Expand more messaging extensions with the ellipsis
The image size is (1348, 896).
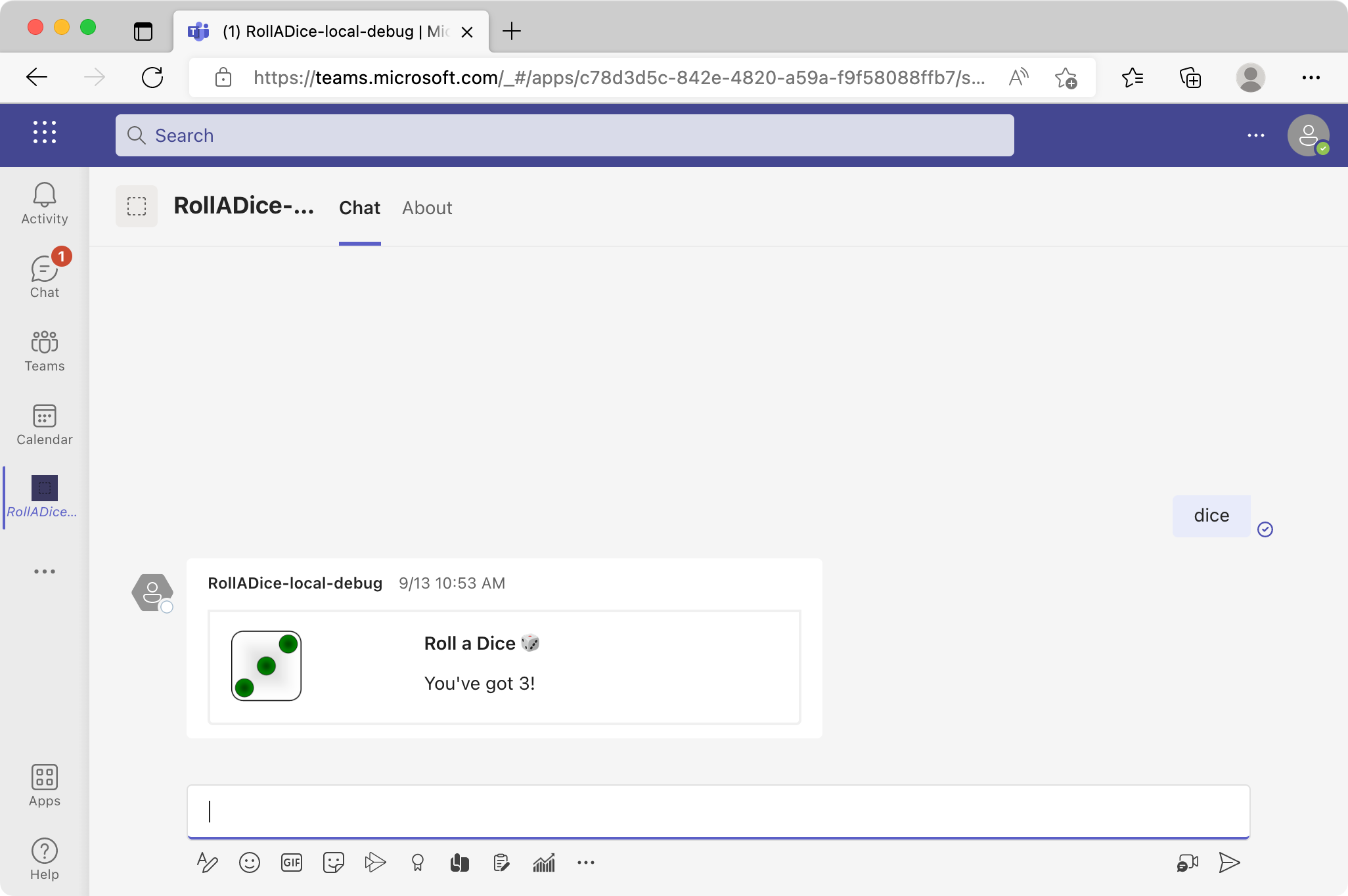point(585,862)
